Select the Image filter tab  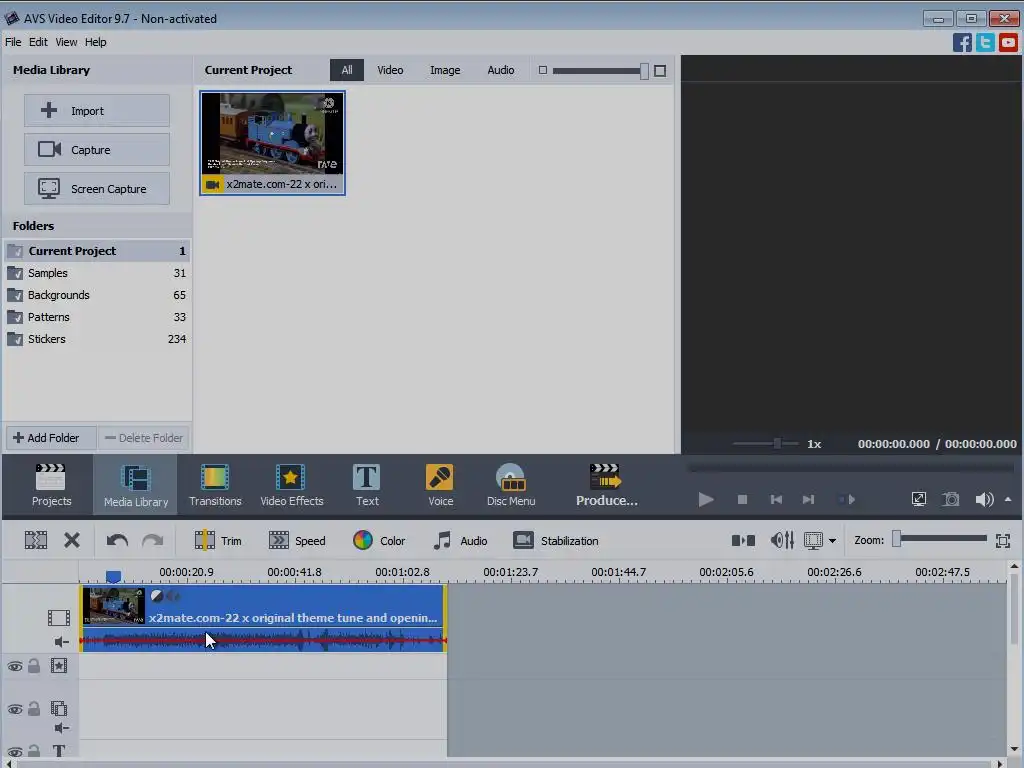pyautogui.click(x=445, y=70)
